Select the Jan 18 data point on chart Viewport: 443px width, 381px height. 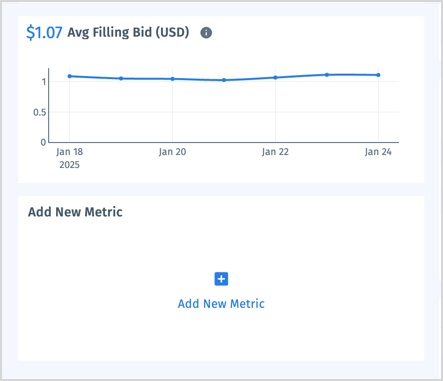click(x=70, y=76)
